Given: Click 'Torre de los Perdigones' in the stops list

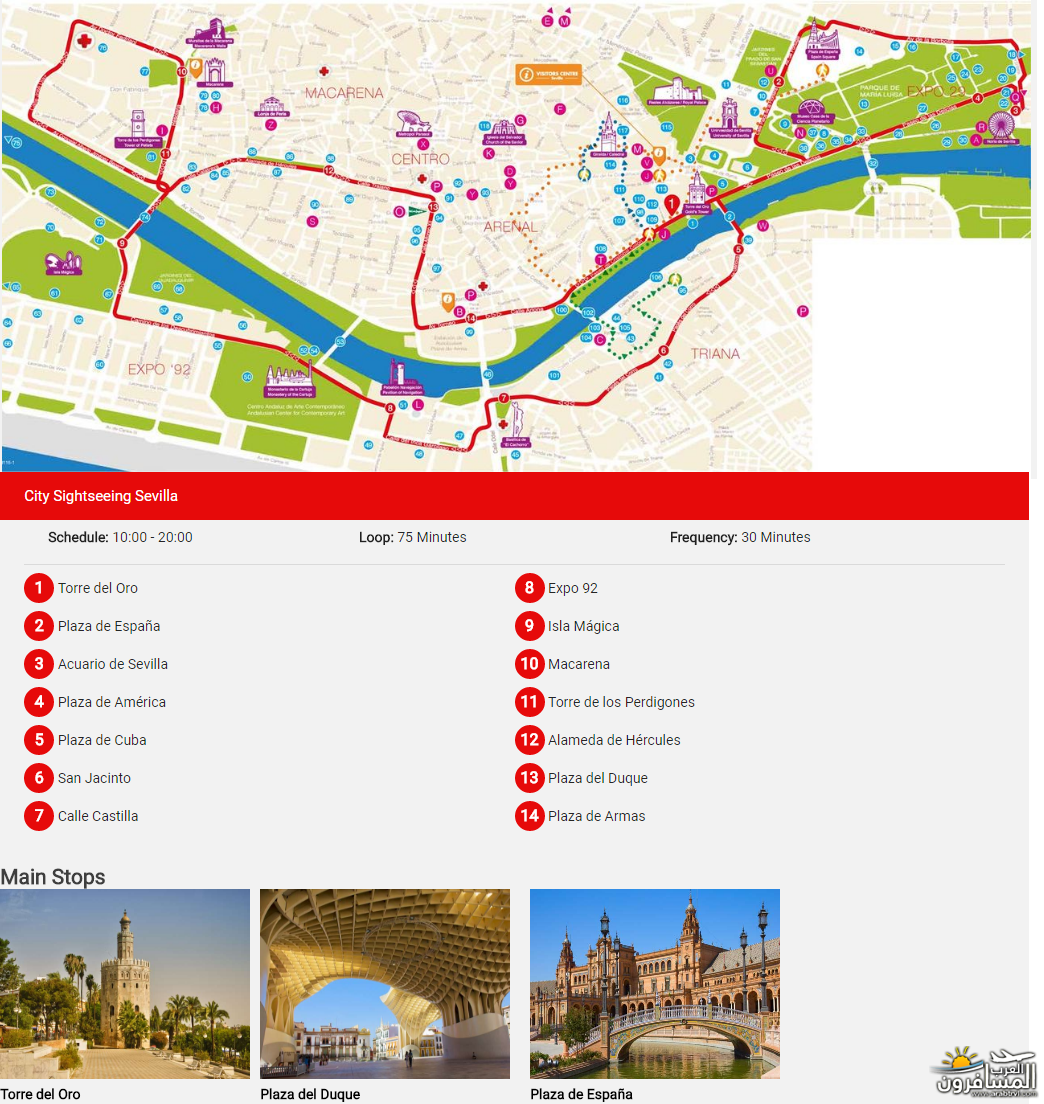Looking at the screenshot, I should pos(622,702).
